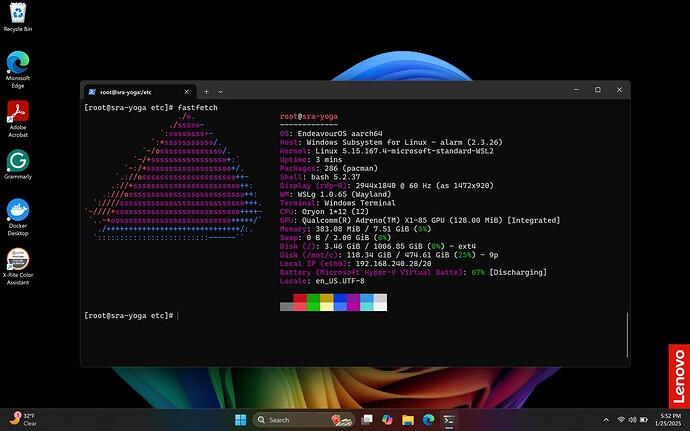The image size is (690, 431).
Task: Open the Windows Start menu
Action: point(241,420)
